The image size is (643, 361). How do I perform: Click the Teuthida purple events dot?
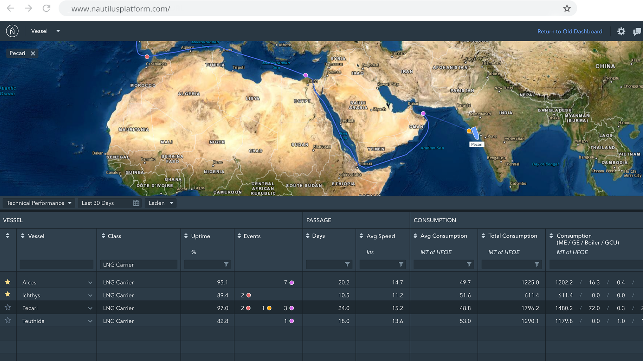[292, 321]
